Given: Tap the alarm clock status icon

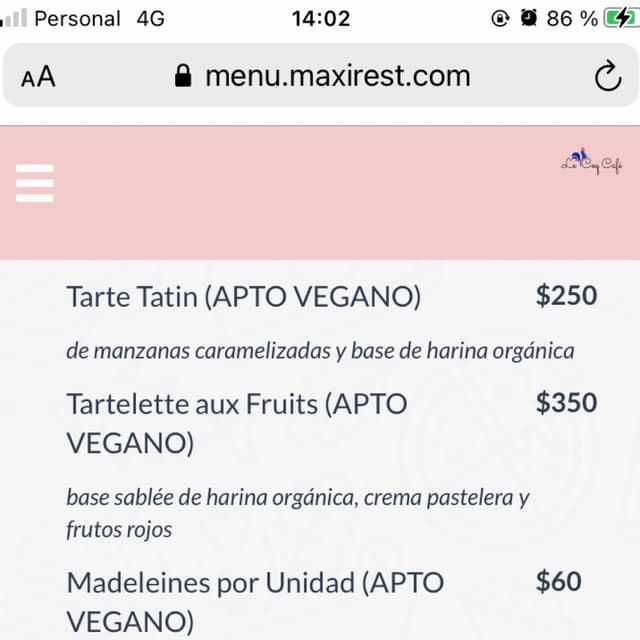Looking at the screenshot, I should [x=529, y=18].
